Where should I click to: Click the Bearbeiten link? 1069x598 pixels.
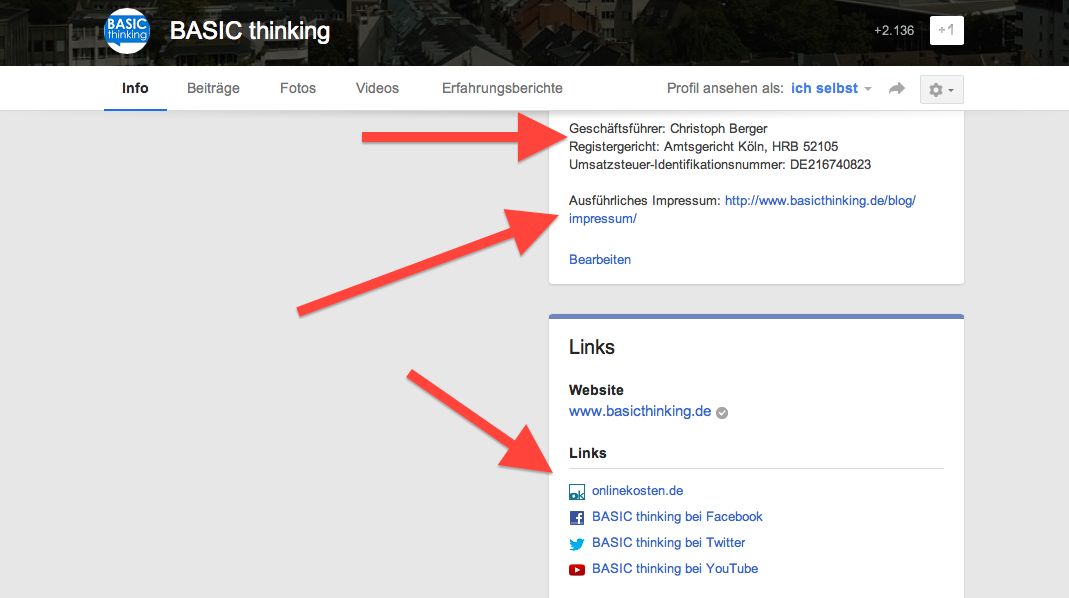coord(600,259)
